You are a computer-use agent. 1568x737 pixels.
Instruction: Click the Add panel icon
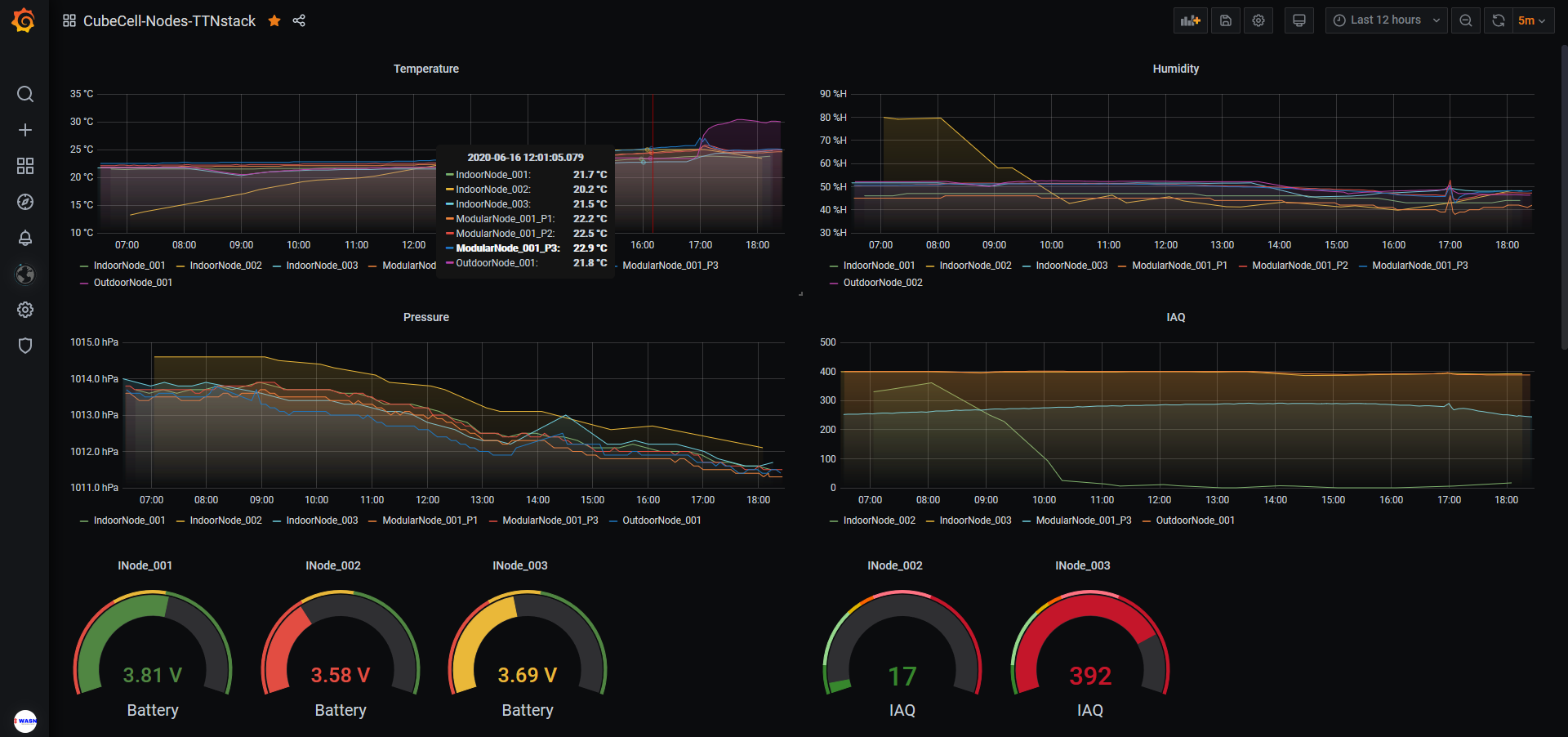point(1190,20)
